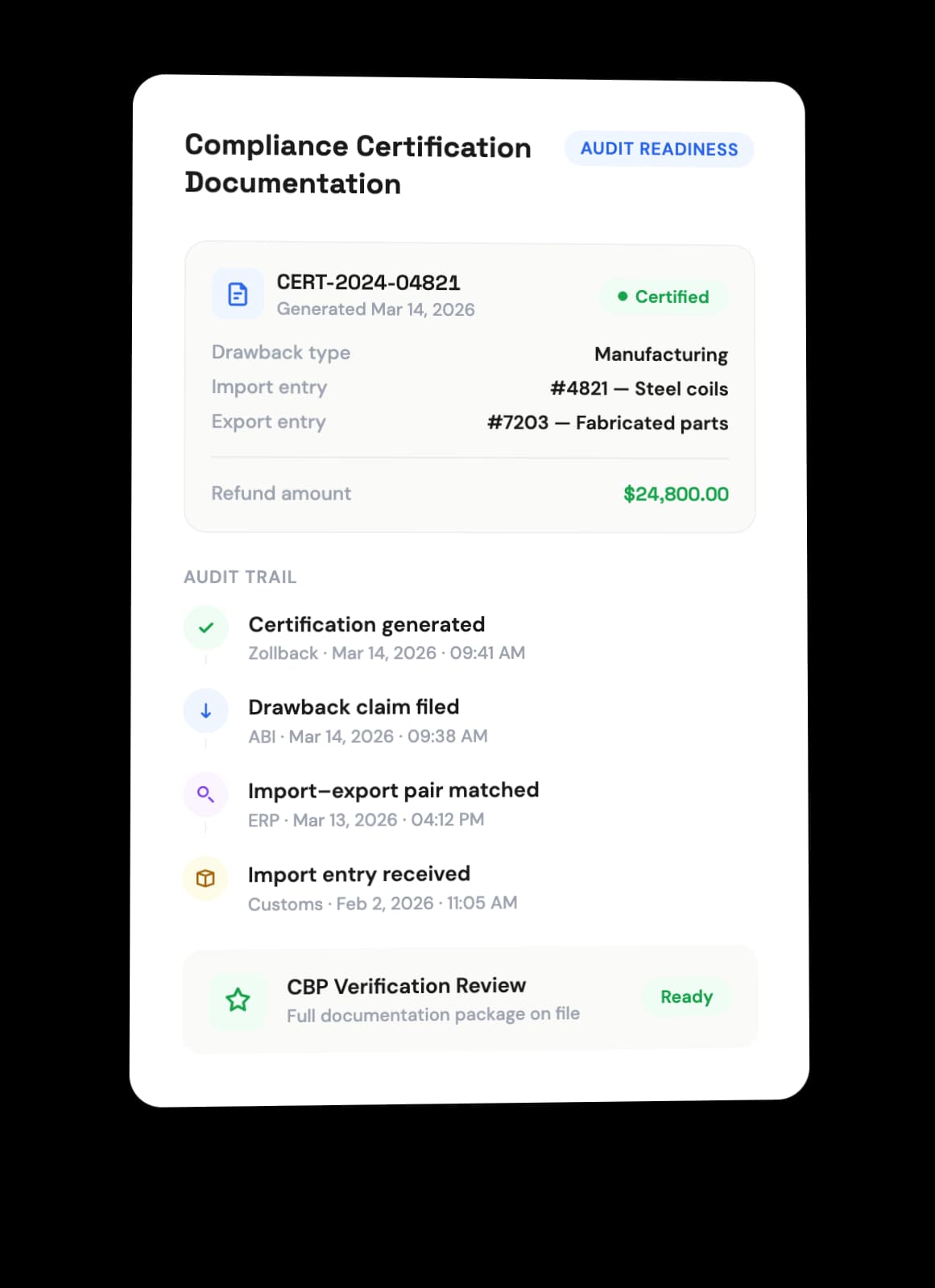Image resolution: width=935 pixels, height=1288 pixels.
Task: Select the Audit Trail section heading
Action: point(240,577)
